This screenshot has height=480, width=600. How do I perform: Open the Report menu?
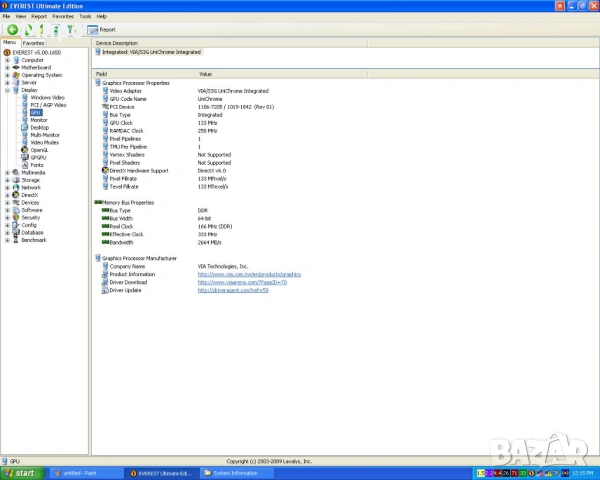pyautogui.click(x=39, y=16)
